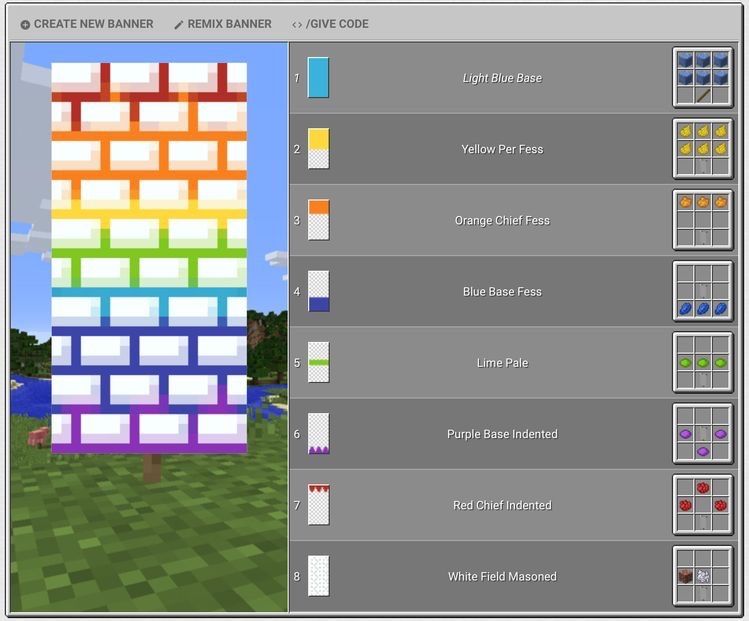Click the Create New Banner button

click(x=87, y=24)
